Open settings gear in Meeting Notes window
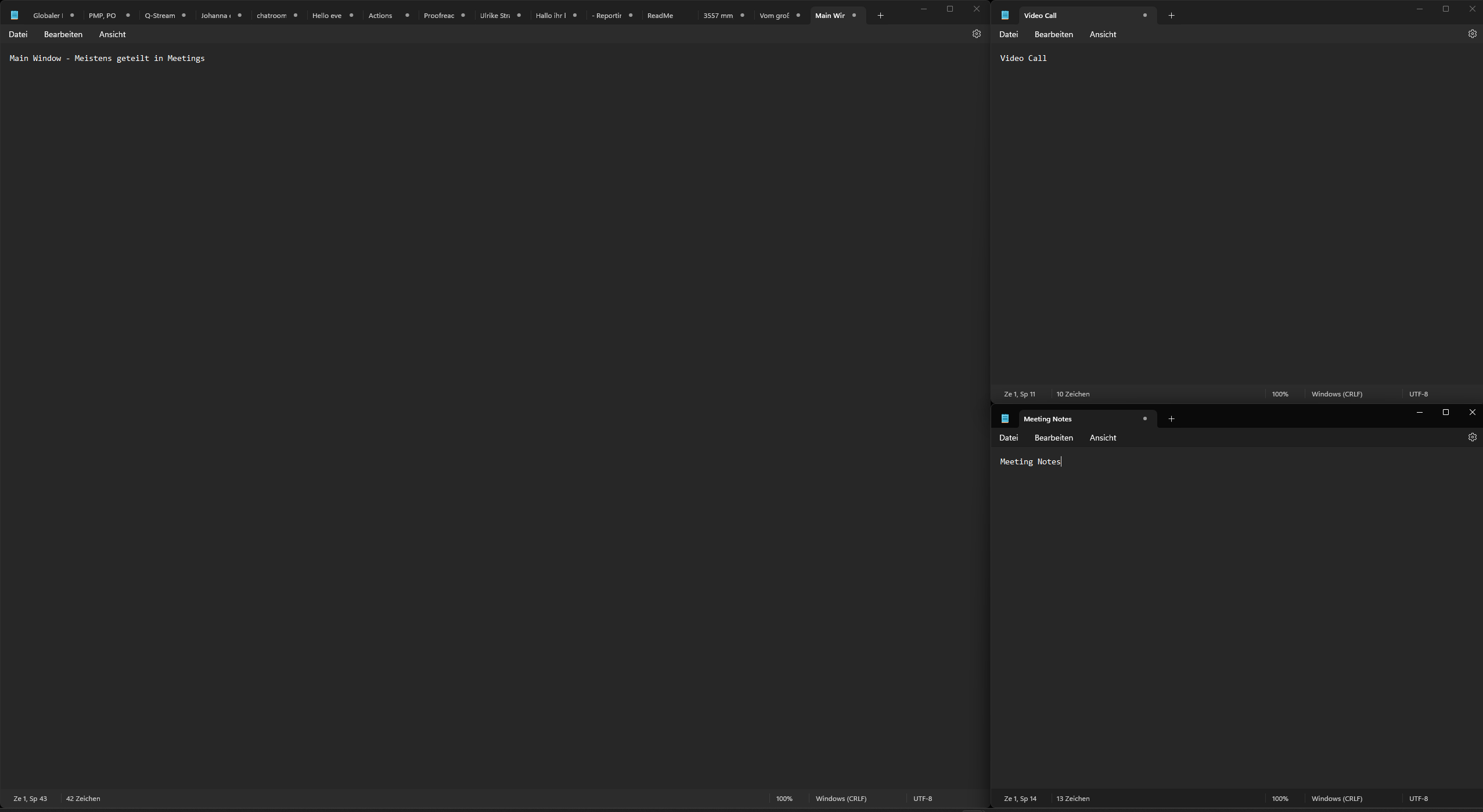The width and height of the screenshot is (1483, 812). 1472,438
